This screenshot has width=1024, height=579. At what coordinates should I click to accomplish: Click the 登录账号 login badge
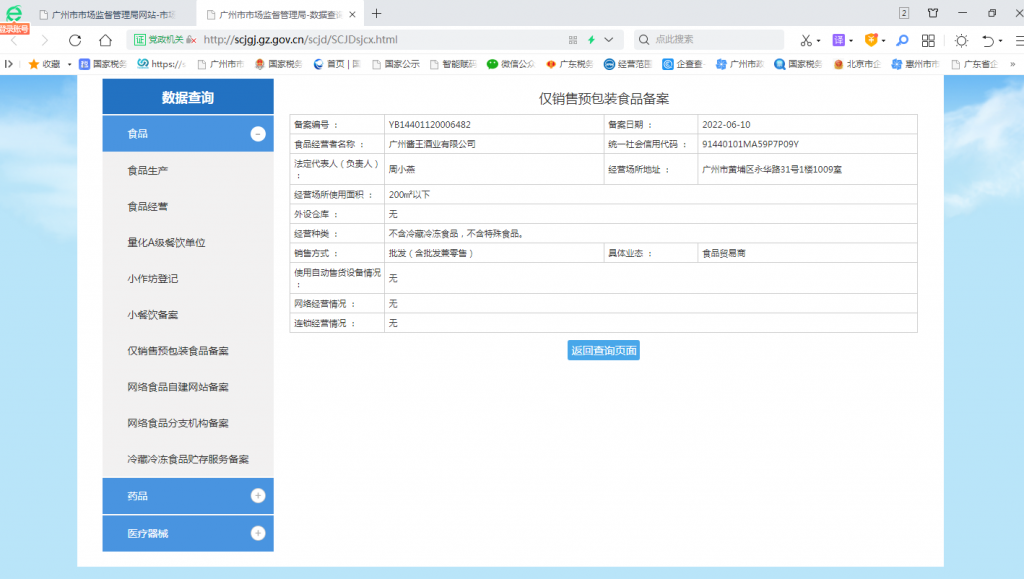14,29
